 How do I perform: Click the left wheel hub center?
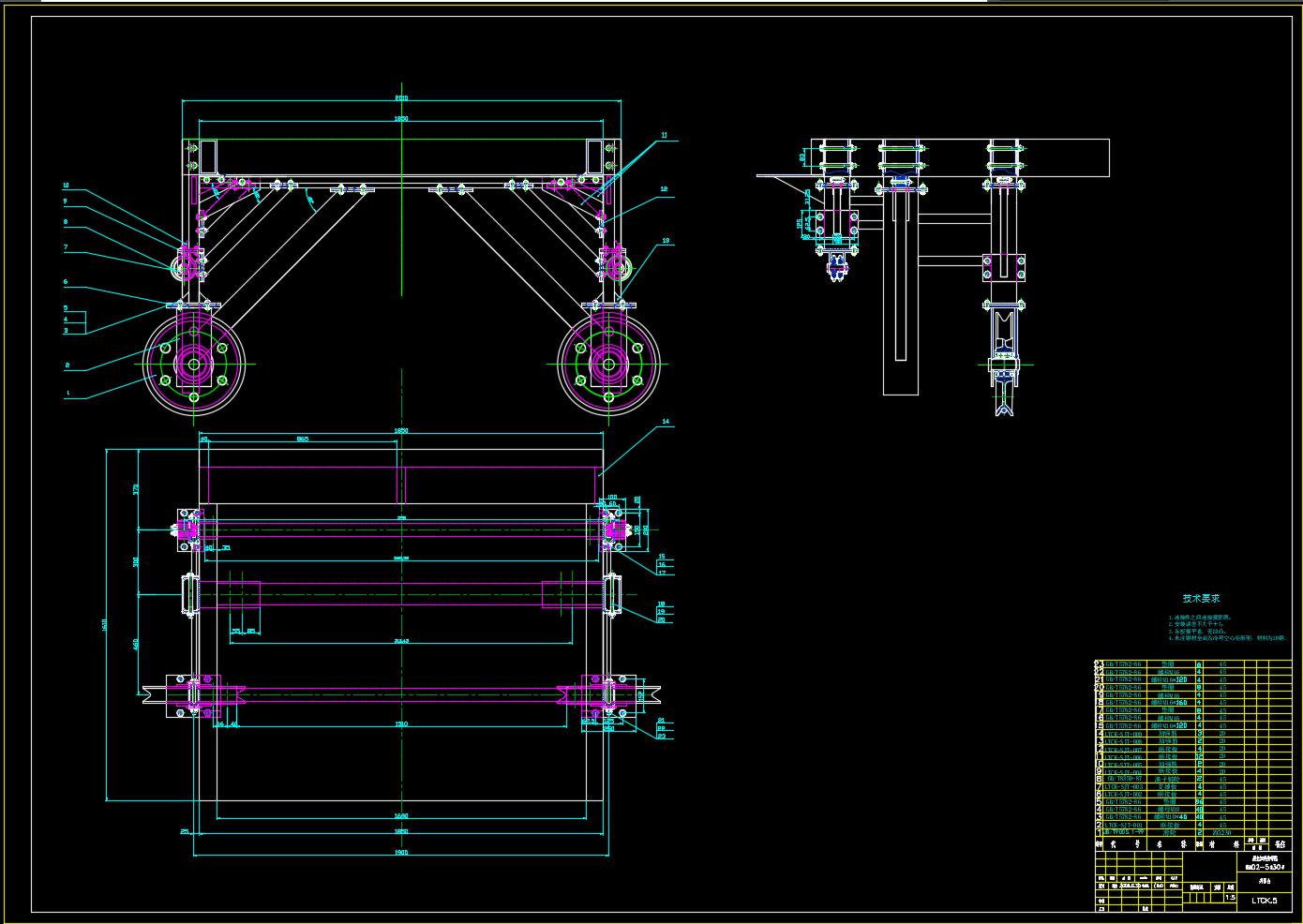194,363
